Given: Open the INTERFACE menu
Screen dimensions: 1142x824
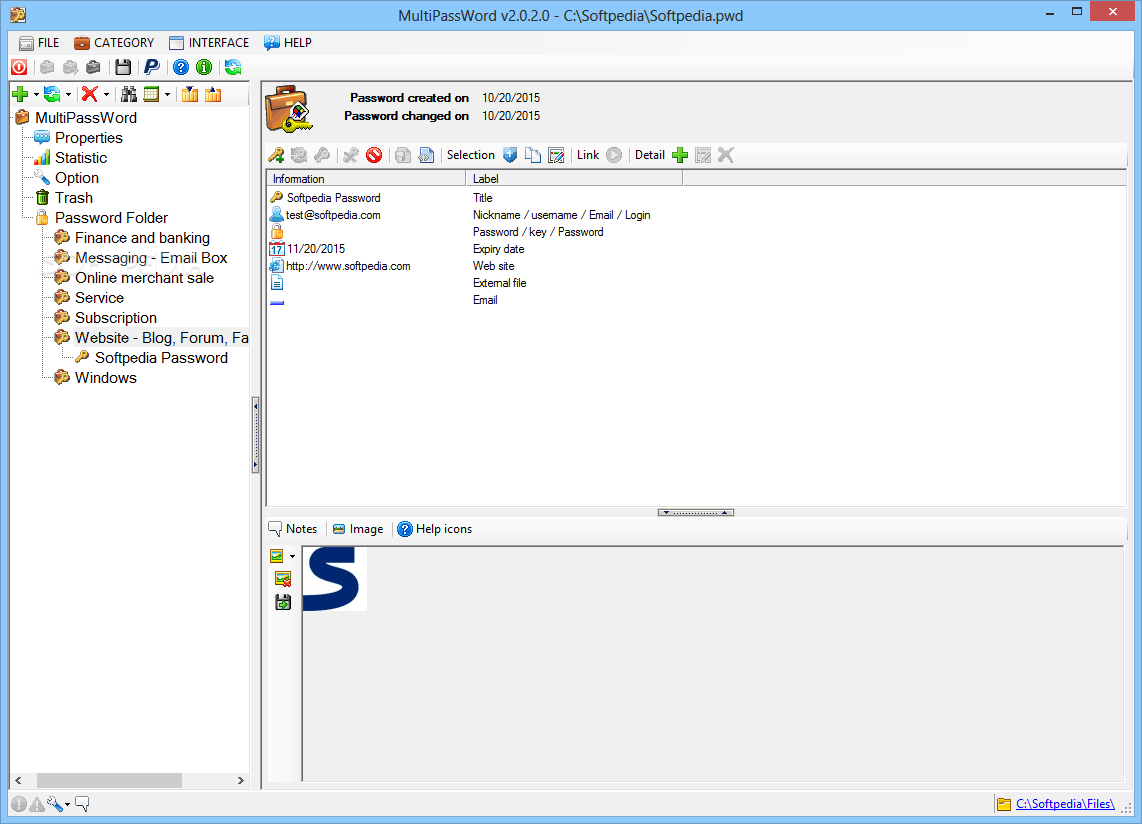Looking at the screenshot, I should tap(209, 43).
